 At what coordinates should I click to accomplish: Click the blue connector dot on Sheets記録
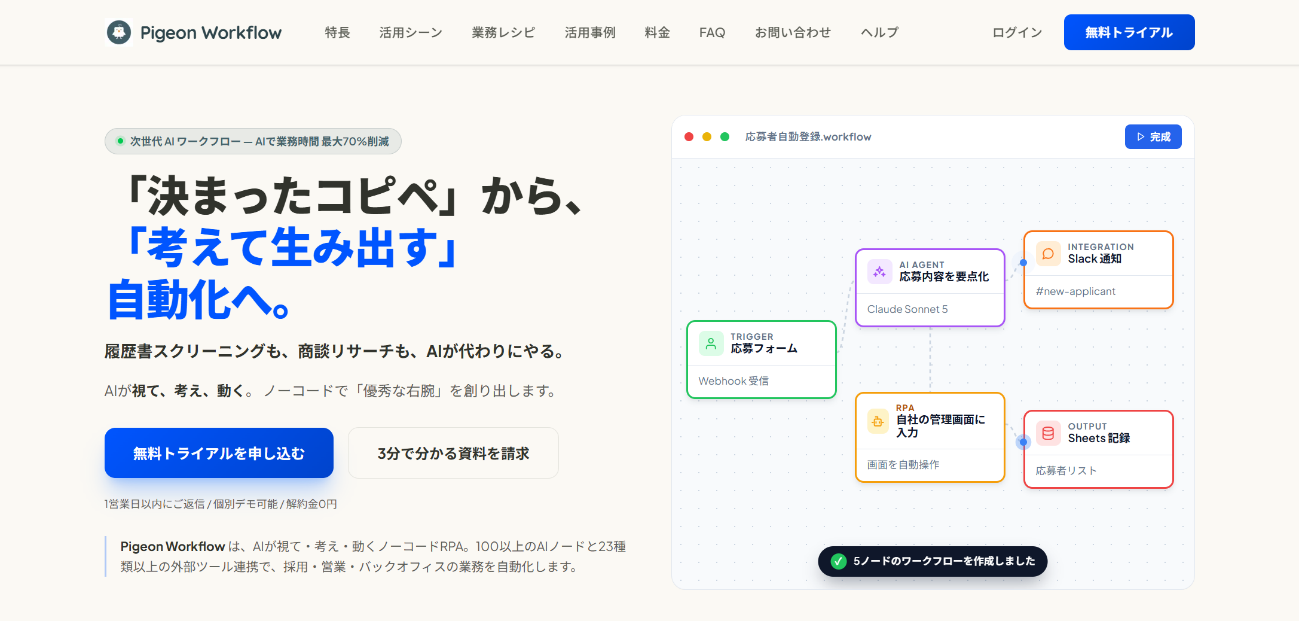1023,442
